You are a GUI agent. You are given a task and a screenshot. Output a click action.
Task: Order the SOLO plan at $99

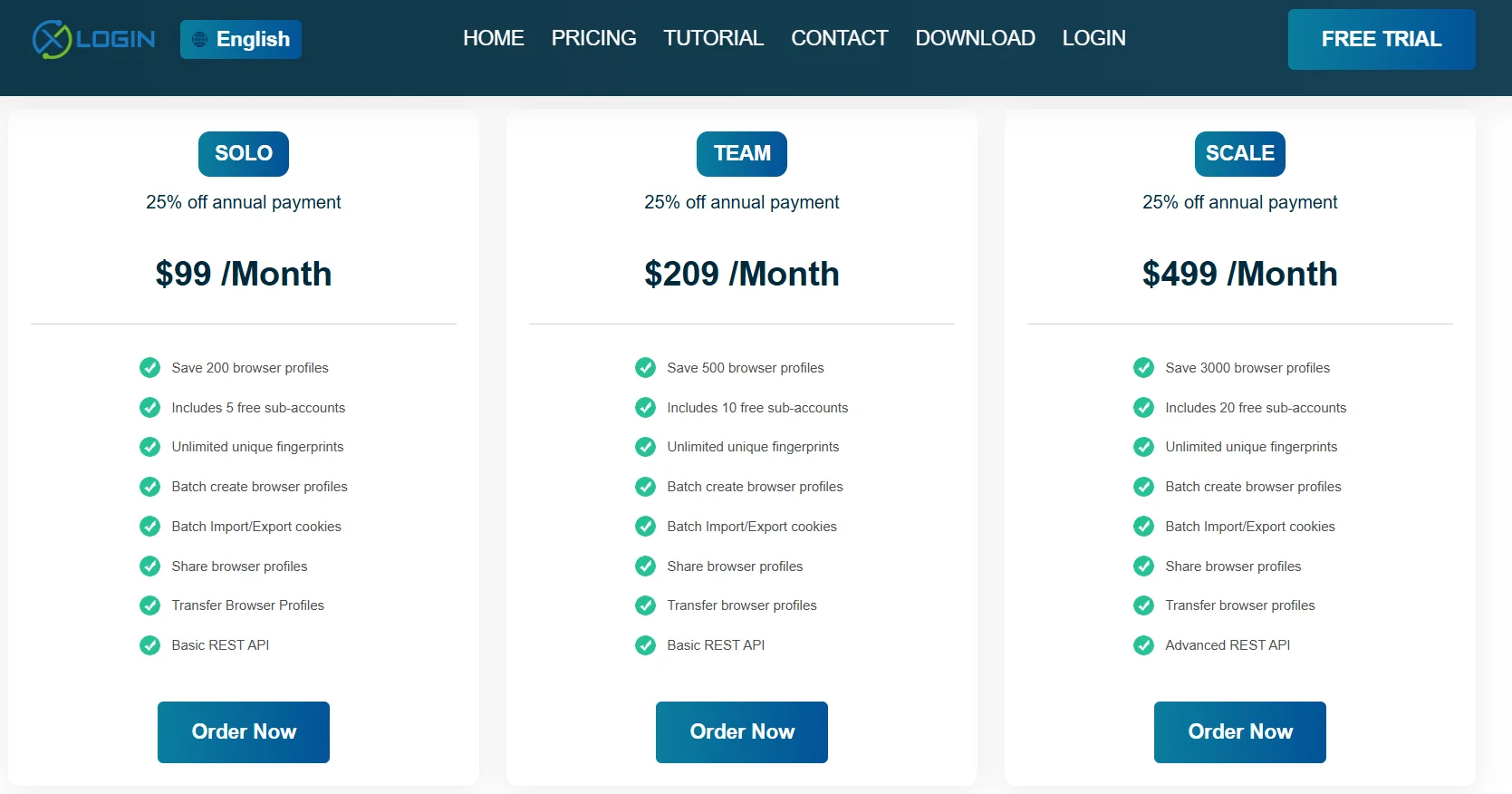click(x=244, y=732)
